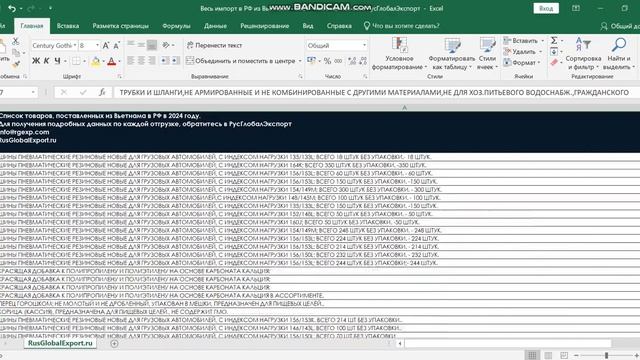Viewport: 640px width, 360px height.
Task: Click Объединить и поместить в центре
Action: coord(240,61)
